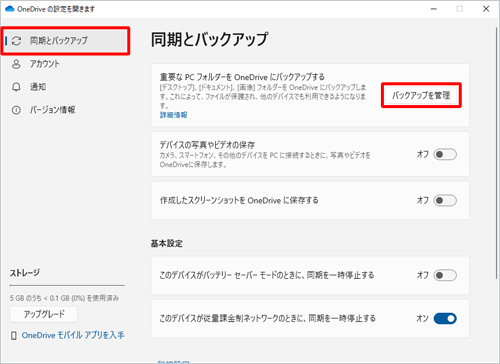
Task: Click the 基本設定 section heading
Action: click(167, 244)
